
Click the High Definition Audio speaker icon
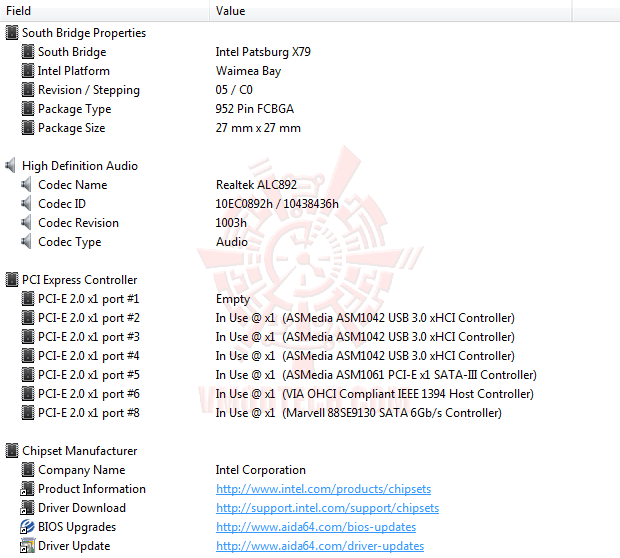tap(11, 166)
